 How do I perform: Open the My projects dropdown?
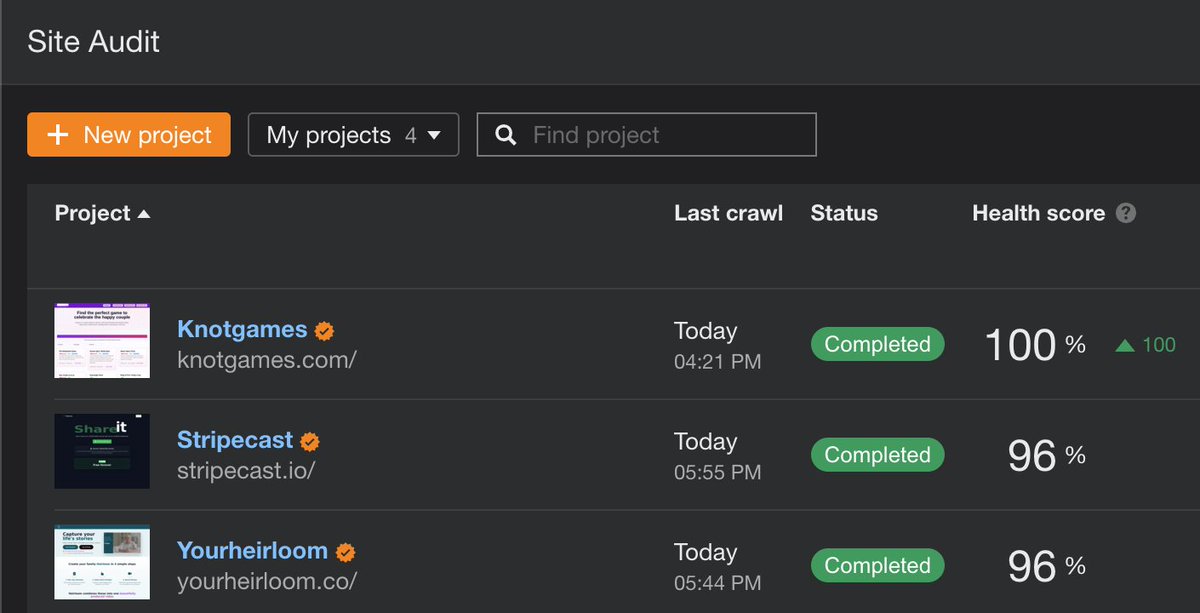point(353,135)
